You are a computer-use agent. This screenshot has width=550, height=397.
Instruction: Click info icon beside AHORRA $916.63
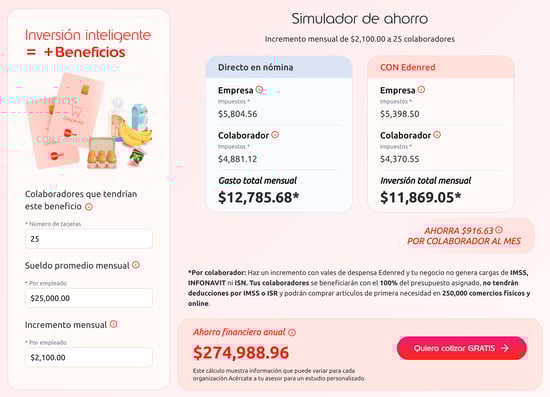click(499, 230)
